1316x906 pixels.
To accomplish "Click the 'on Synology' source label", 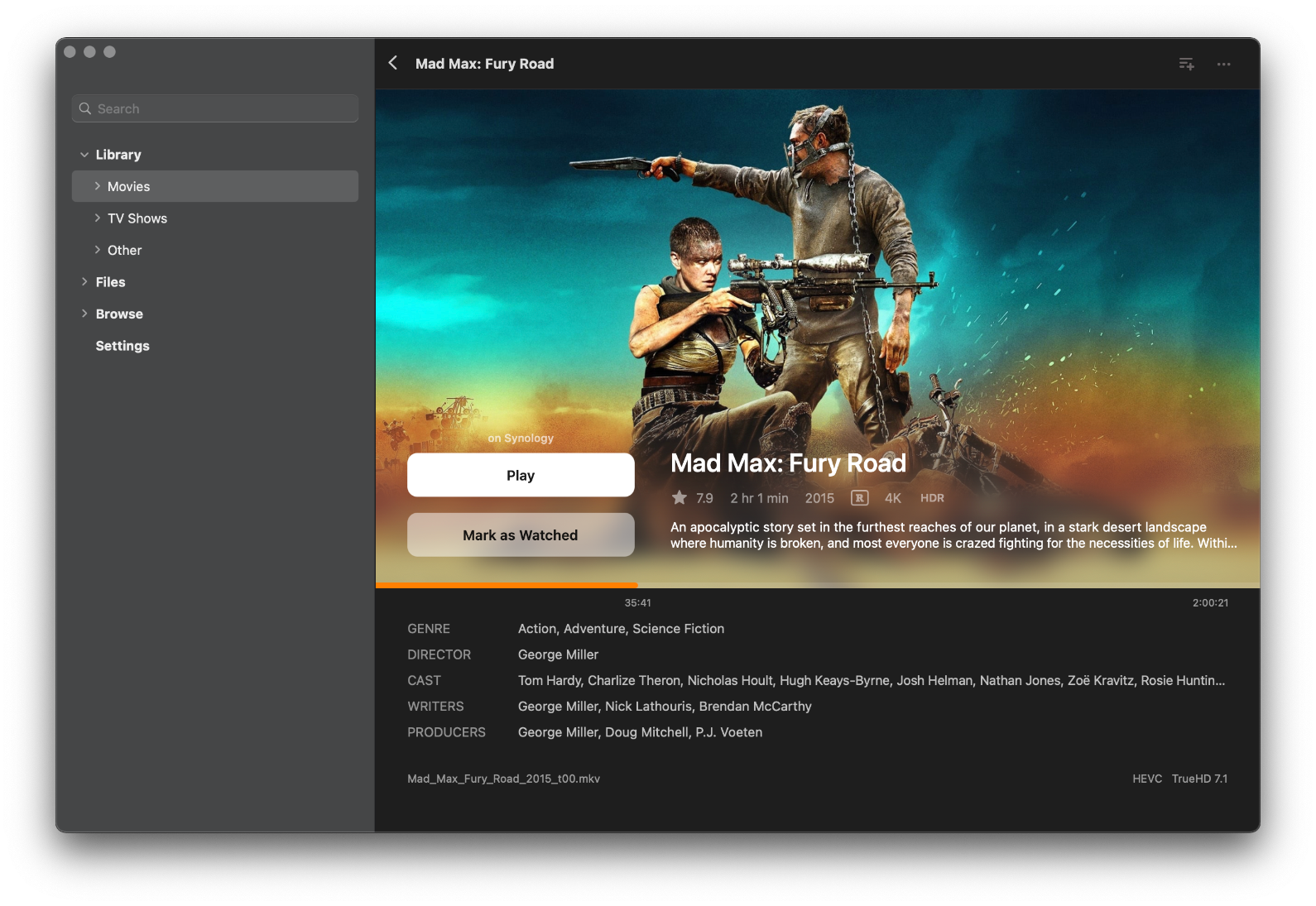I will point(521,439).
